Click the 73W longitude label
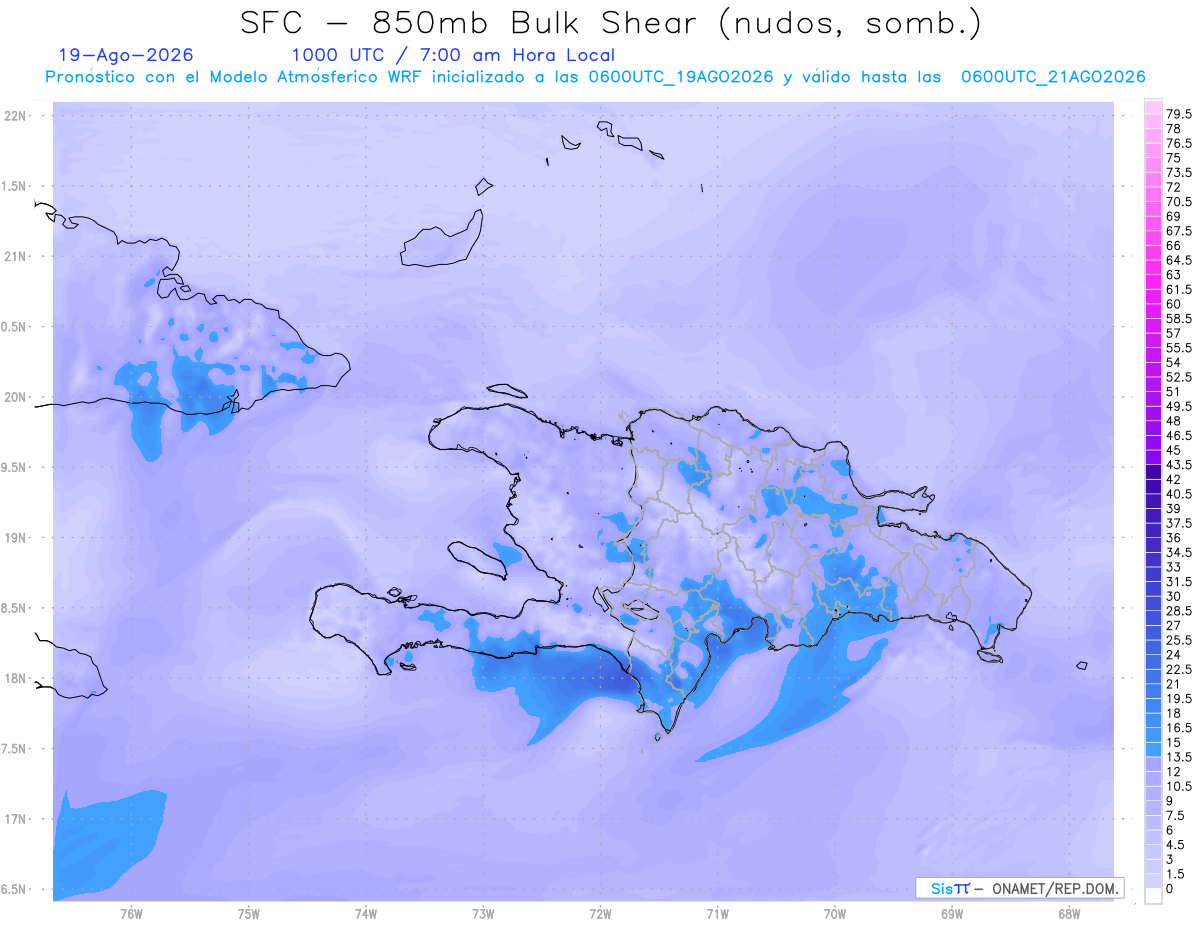 point(483,914)
